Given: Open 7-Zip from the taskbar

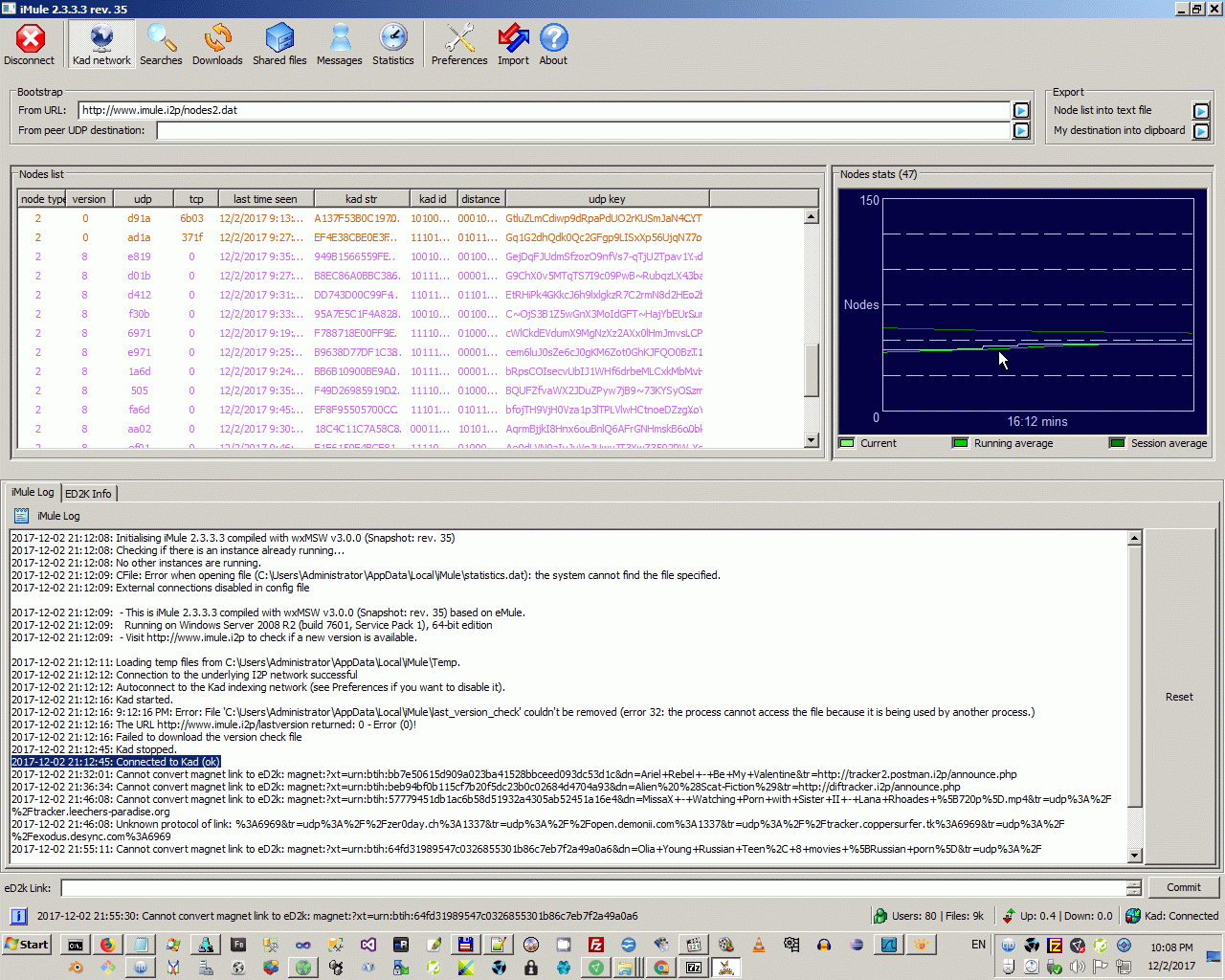Looking at the screenshot, I should pyautogui.click(x=694, y=968).
